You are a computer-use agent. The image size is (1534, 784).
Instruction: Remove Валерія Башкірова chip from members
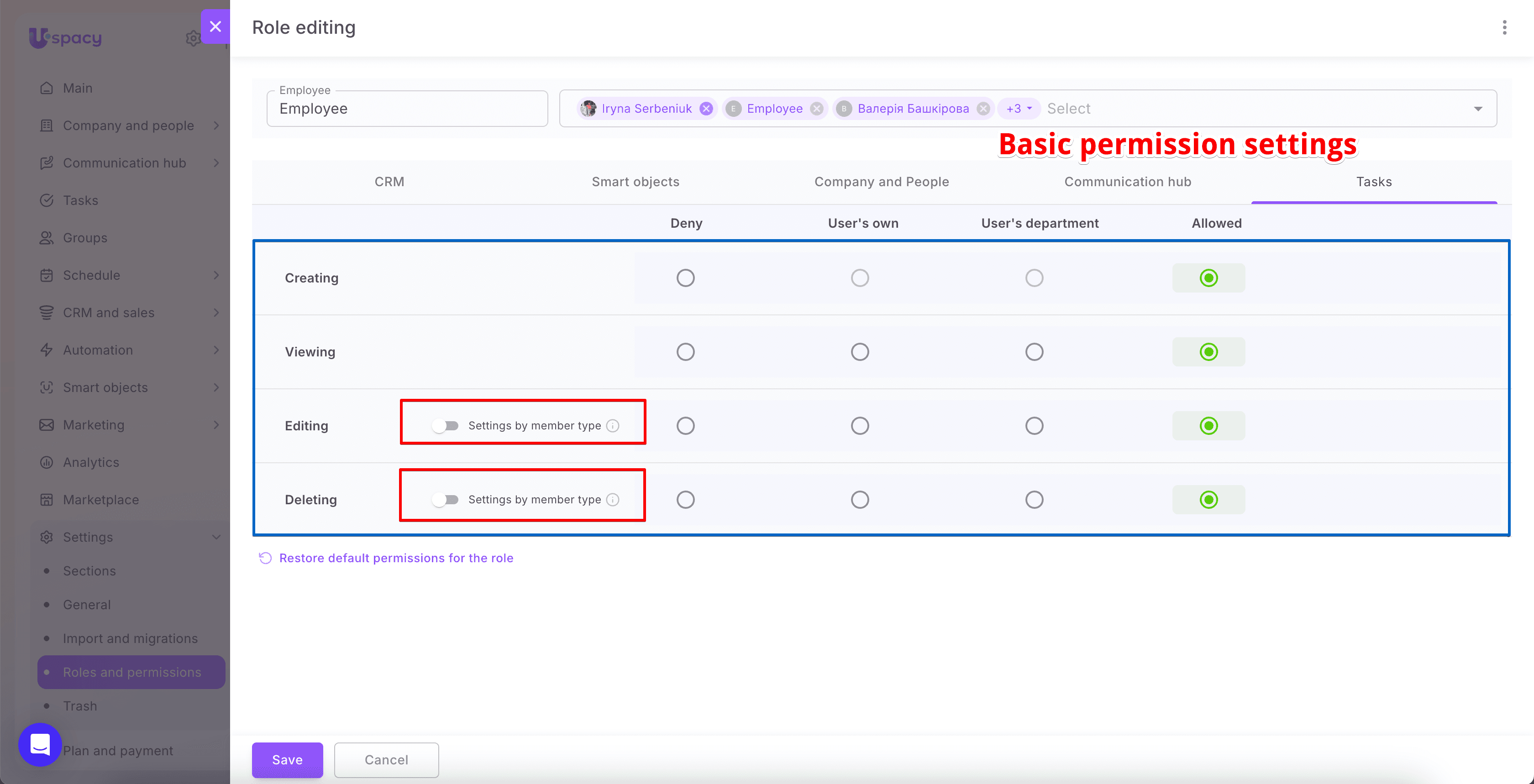[983, 108]
